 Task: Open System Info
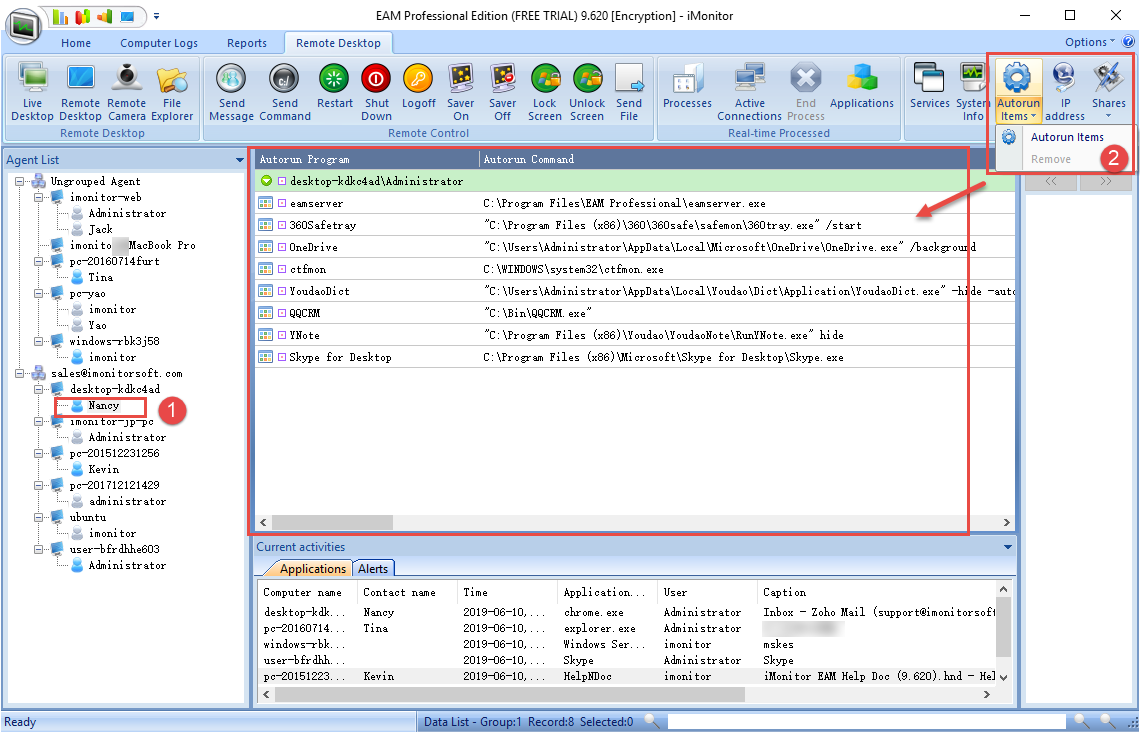pos(972,92)
